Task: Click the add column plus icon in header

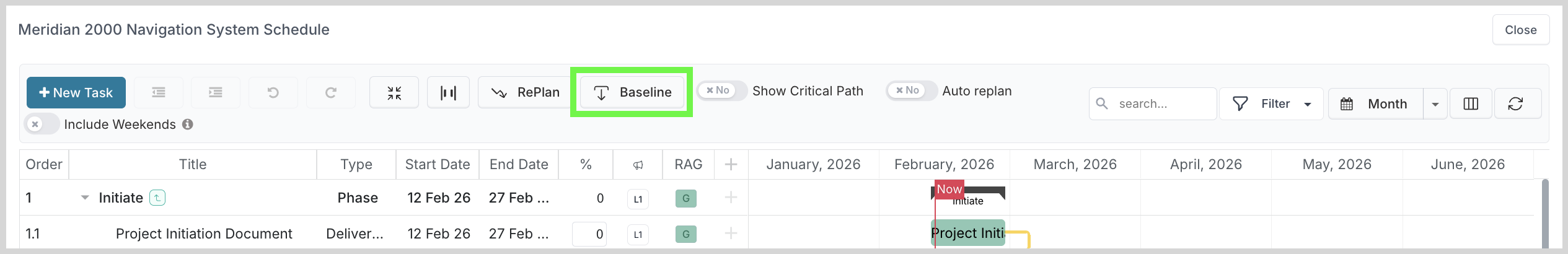Action: [x=731, y=164]
